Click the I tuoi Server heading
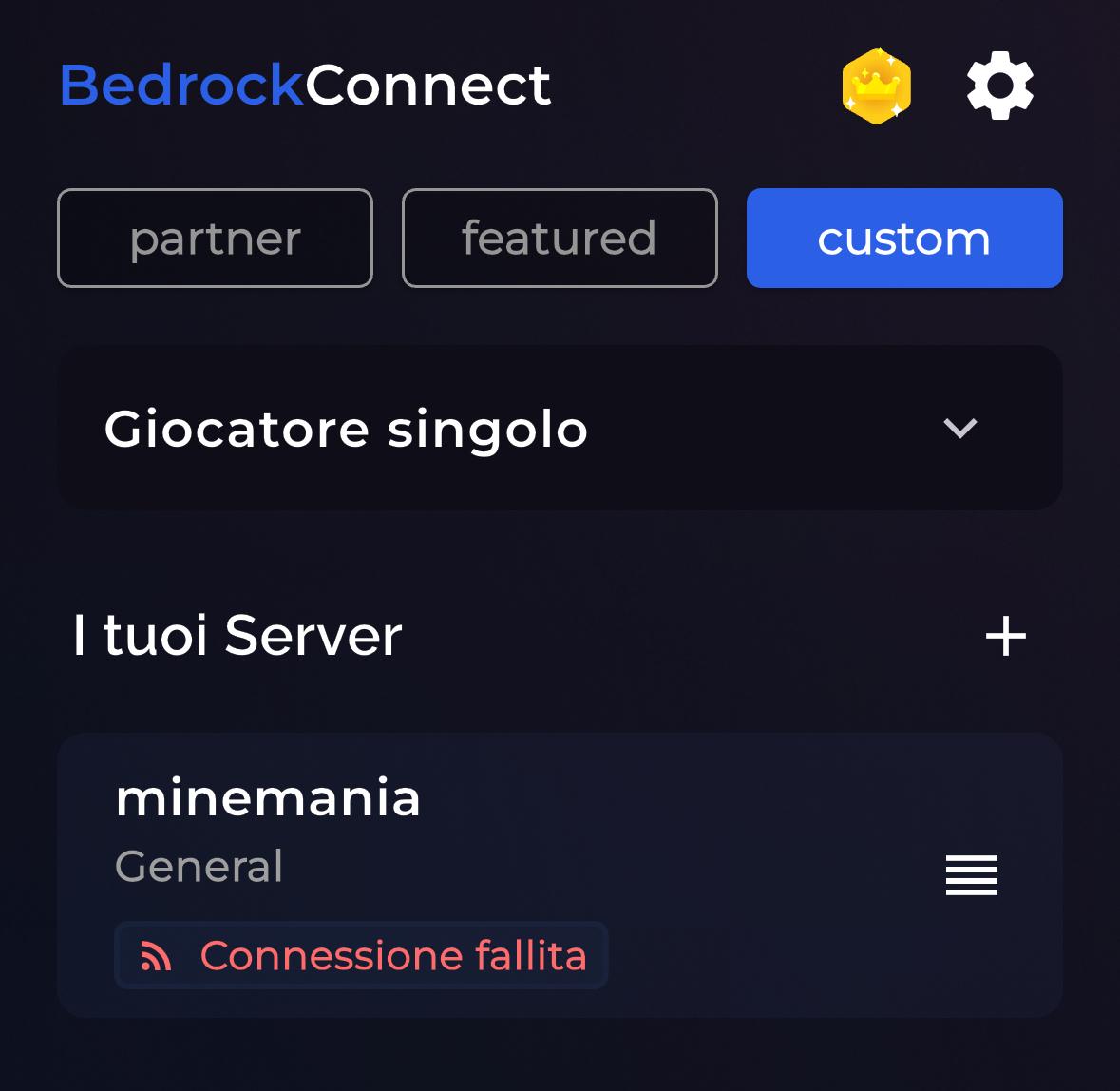This screenshot has height=1091, width=1120. pyautogui.click(x=237, y=635)
